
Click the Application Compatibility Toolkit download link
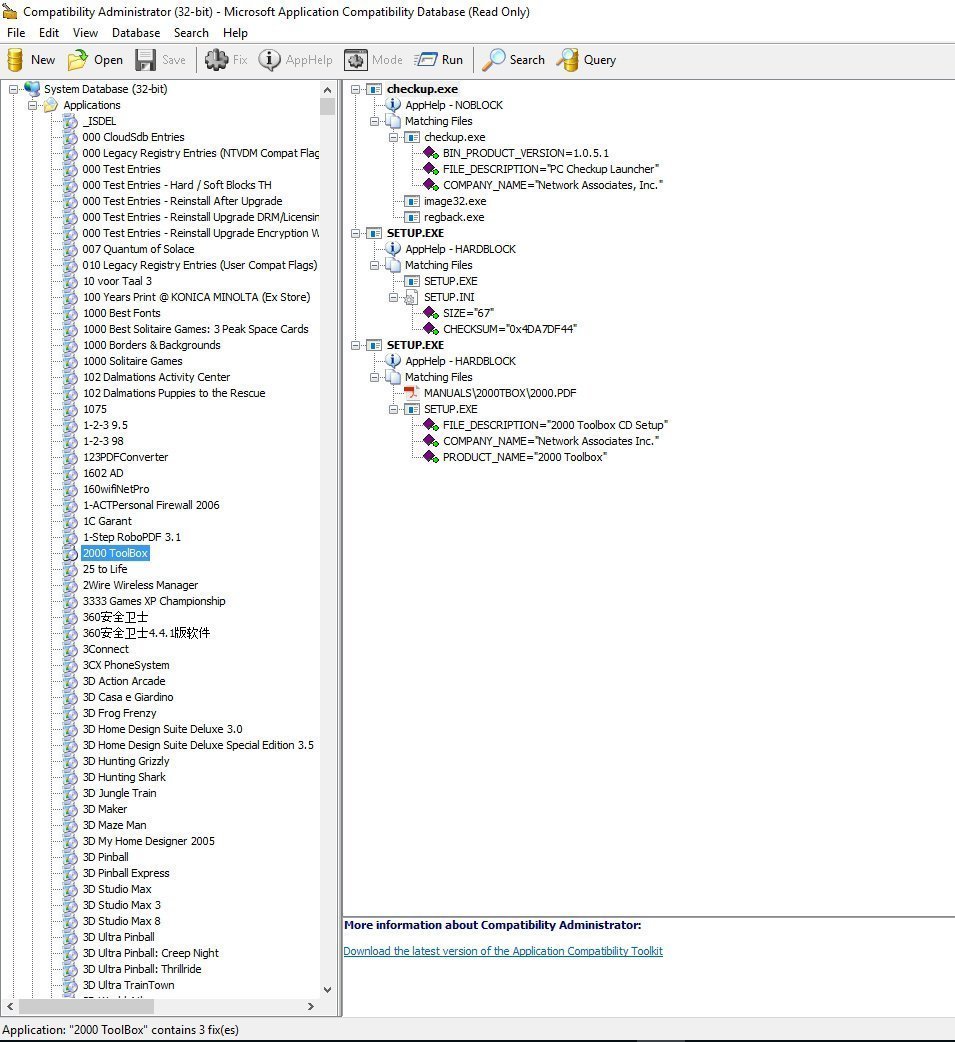click(503, 951)
